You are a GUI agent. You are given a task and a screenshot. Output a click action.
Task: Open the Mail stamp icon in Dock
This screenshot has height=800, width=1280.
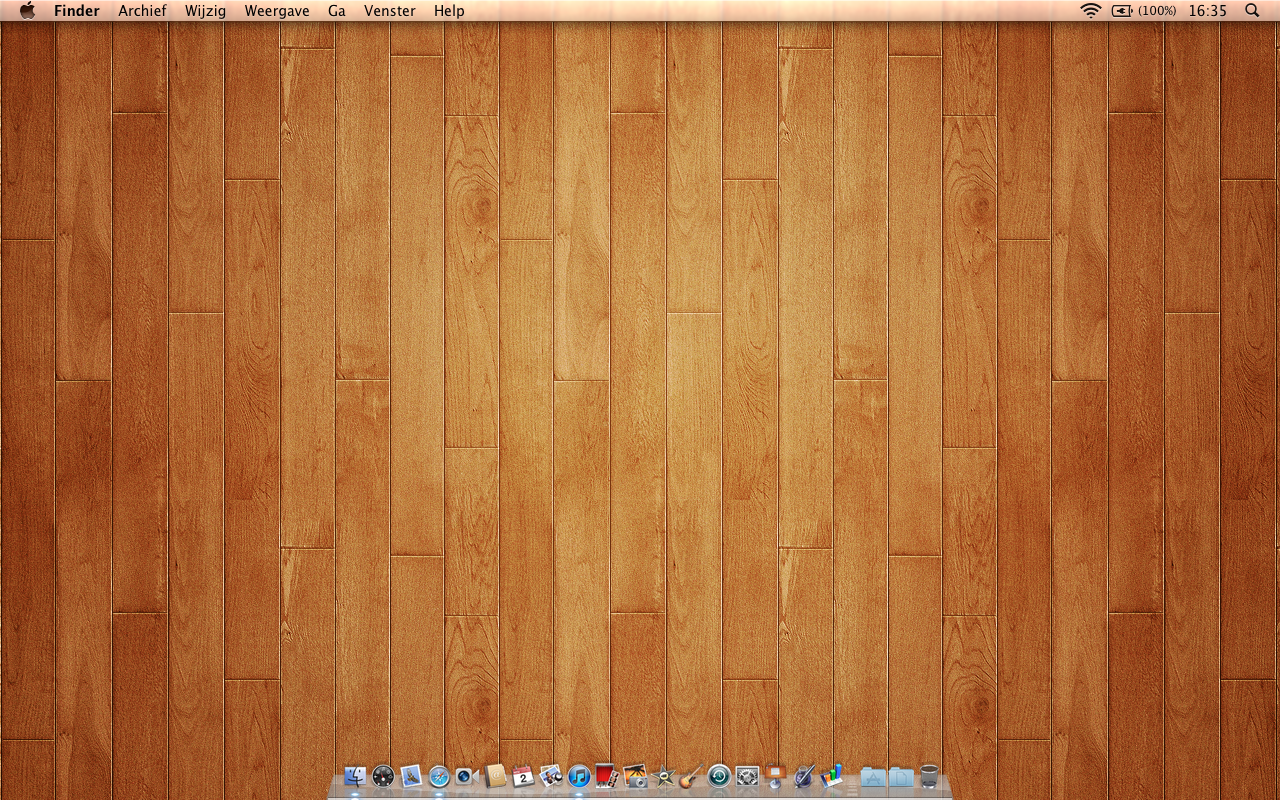point(411,776)
